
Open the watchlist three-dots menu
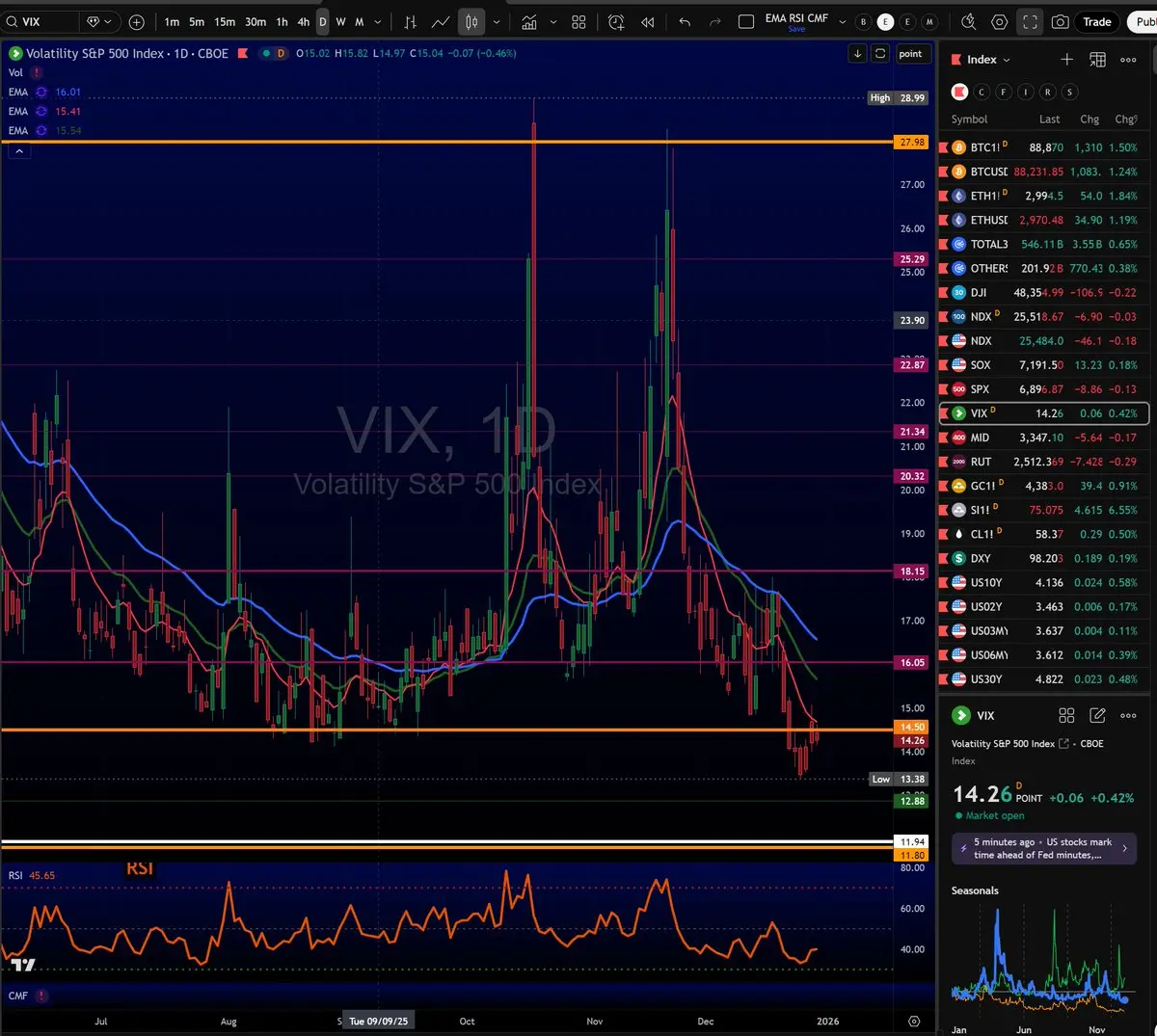[x=1128, y=60]
